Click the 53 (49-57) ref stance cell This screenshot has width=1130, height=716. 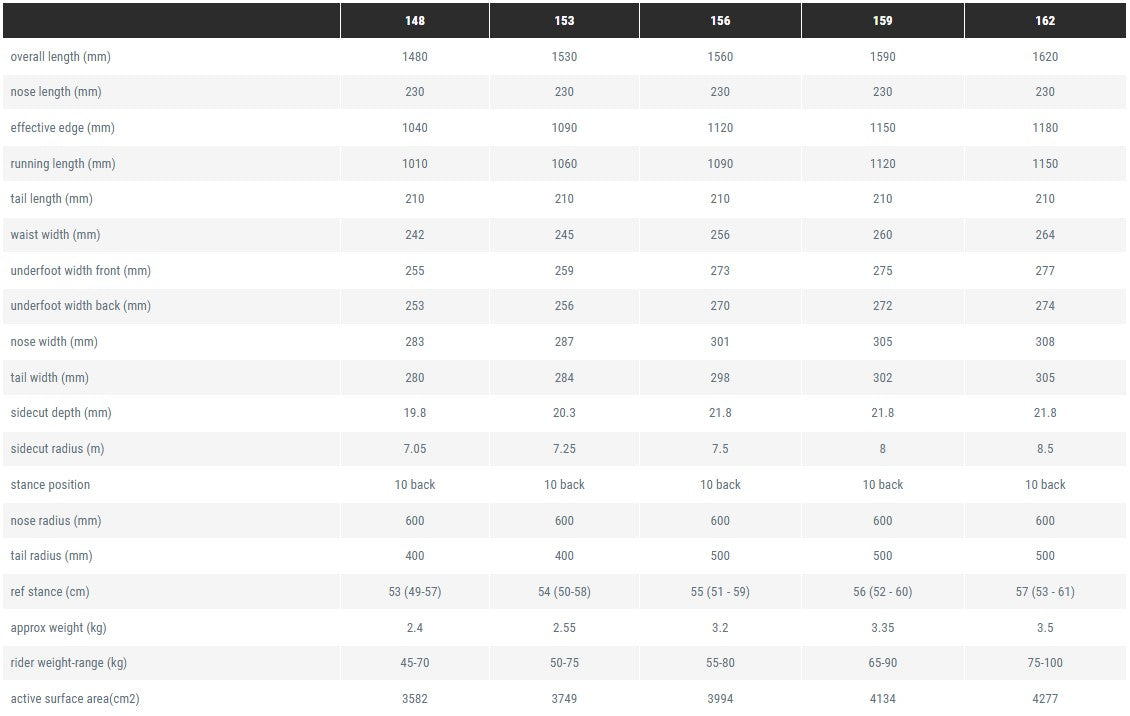pos(414,592)
